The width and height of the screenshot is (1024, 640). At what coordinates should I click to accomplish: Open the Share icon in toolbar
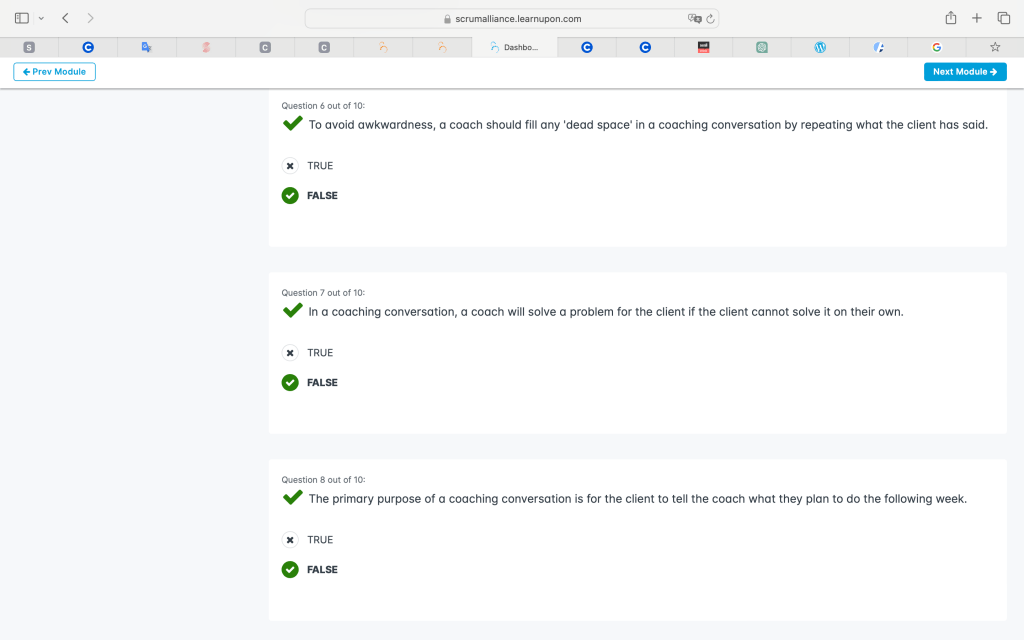tap(951, 18)
